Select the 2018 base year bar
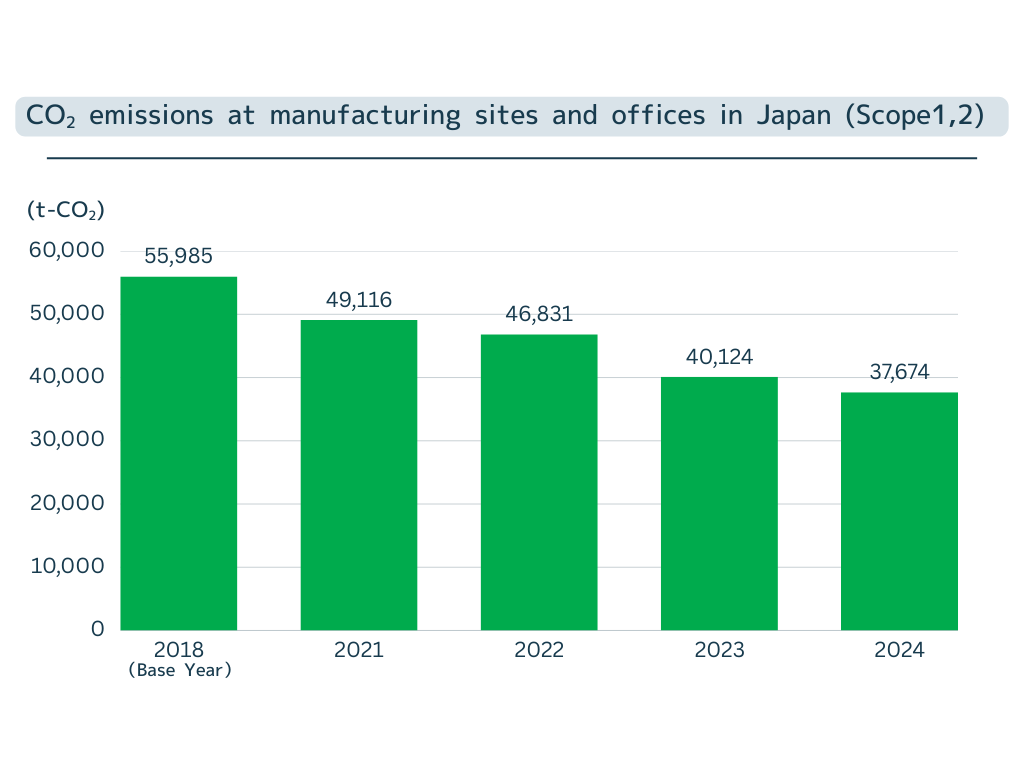Image resolution: width=1024 pixels, height=768 pixels. point(179,453)
